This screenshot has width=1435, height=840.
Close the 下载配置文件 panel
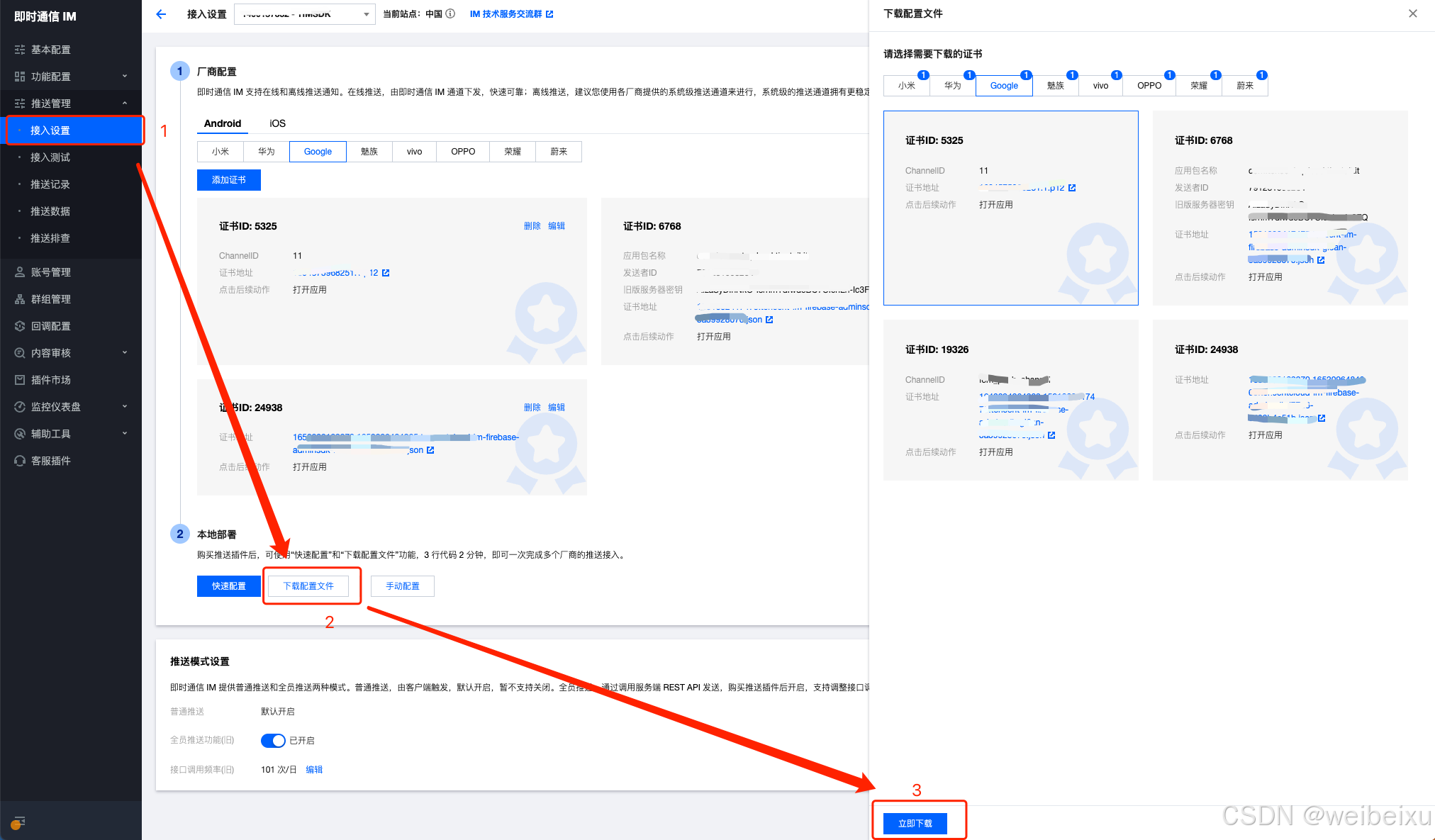[1412, 13]
